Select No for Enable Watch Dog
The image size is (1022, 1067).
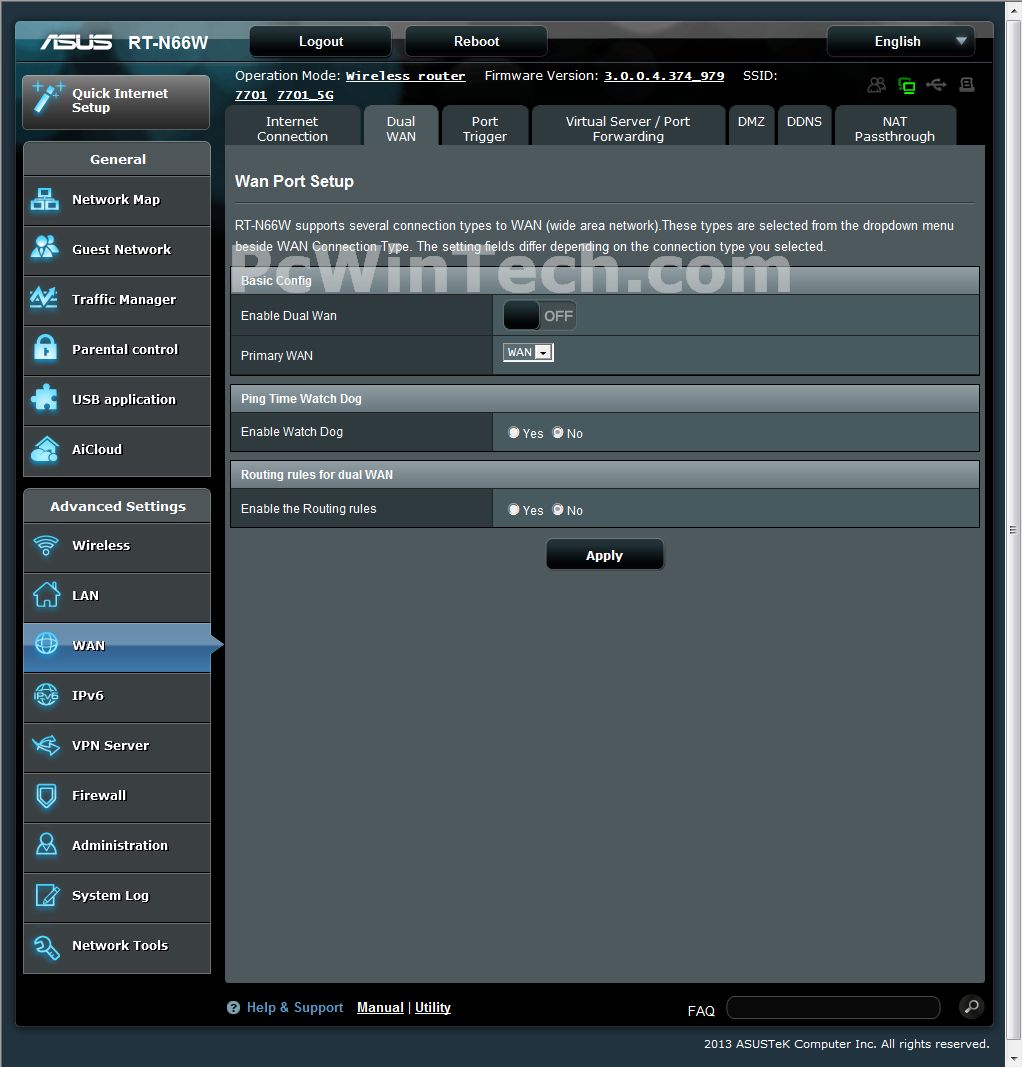pyautogui.click(x=558, y=433)
